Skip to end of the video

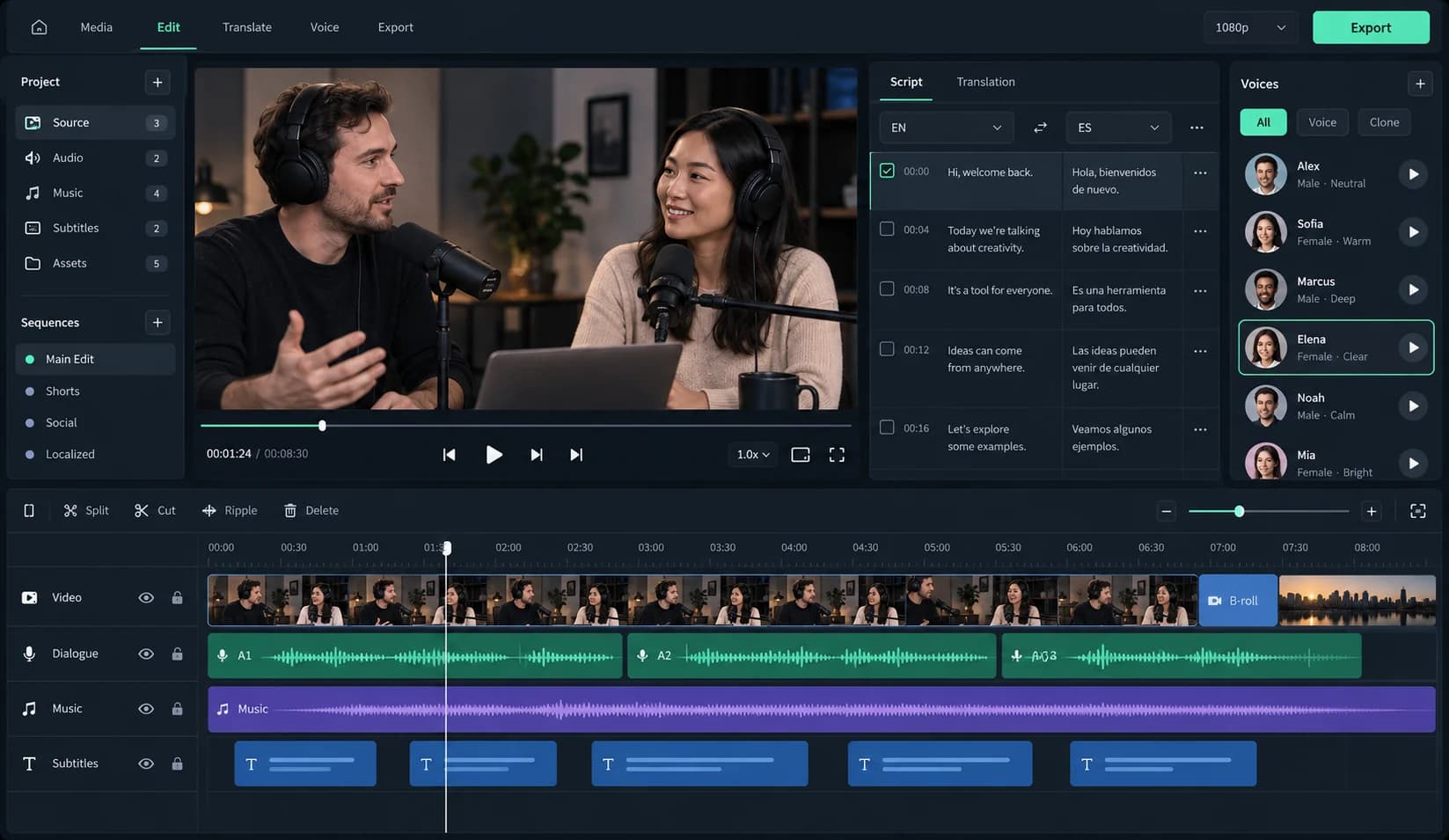(576, 455)
